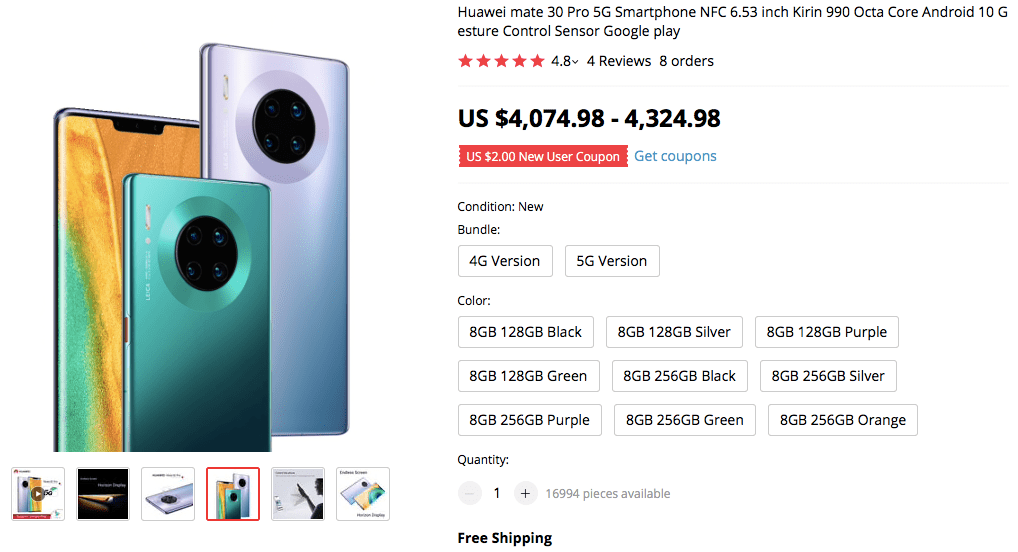1018x552 pixels.
Task: Select 8GB 128GB Black option
Action: 526,332
